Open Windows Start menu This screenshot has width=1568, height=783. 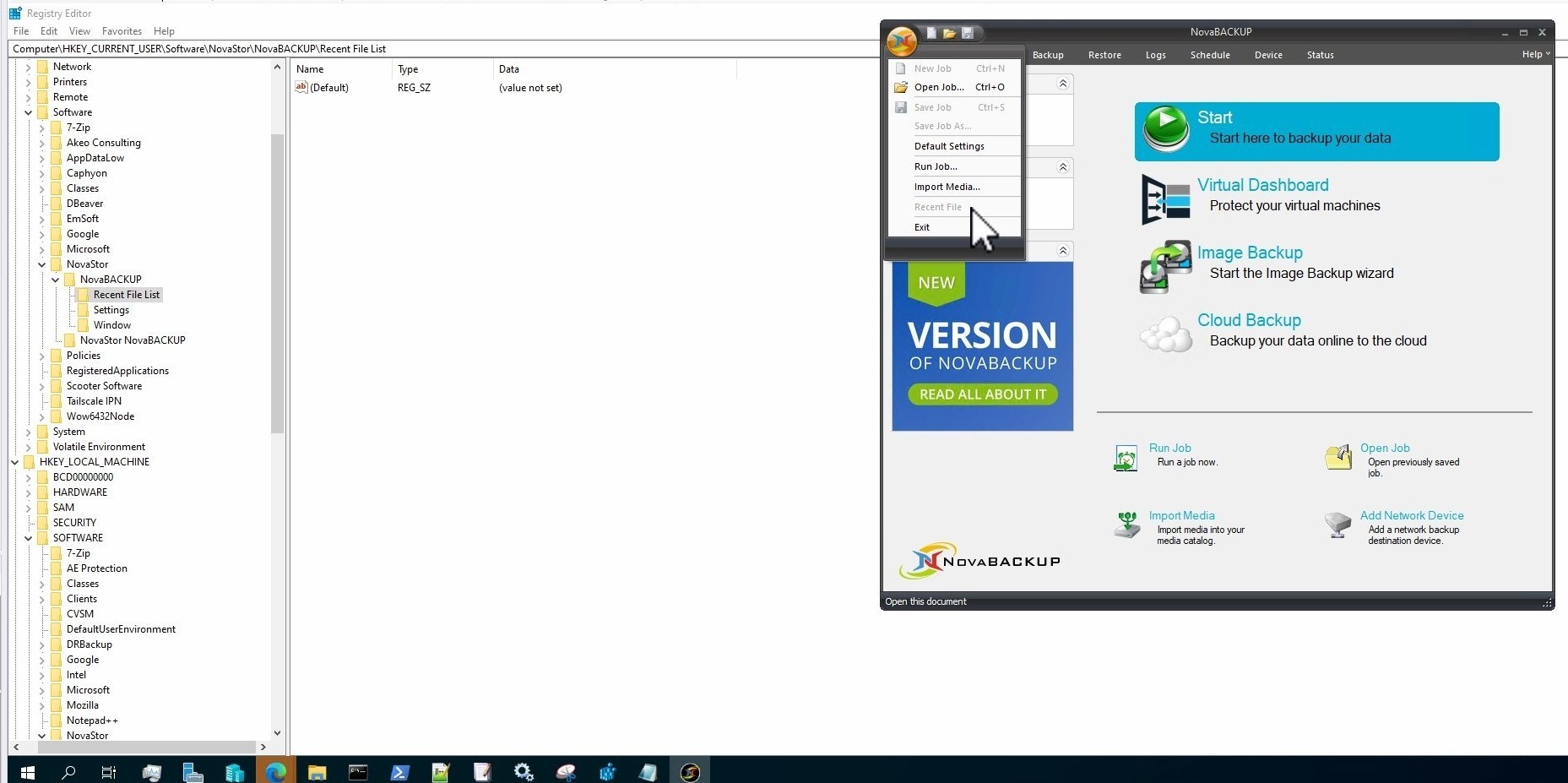coord(27,772)
